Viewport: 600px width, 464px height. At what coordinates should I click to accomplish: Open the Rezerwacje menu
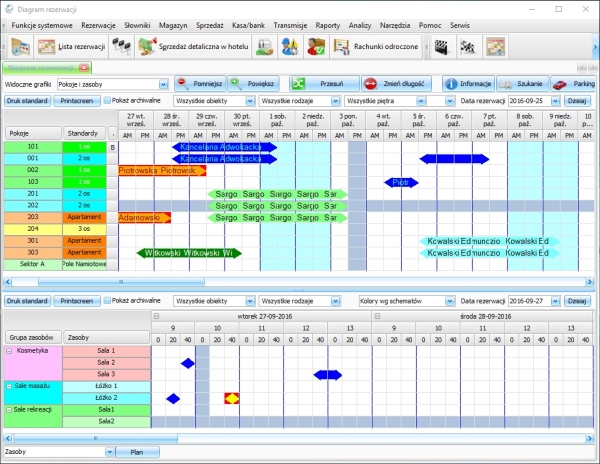98,24
